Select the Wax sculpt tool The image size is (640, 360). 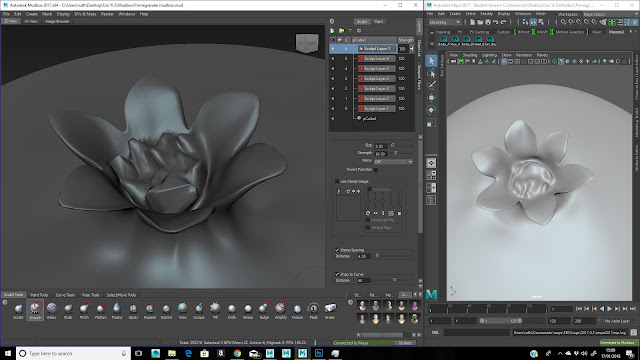[x=182, y=311]
